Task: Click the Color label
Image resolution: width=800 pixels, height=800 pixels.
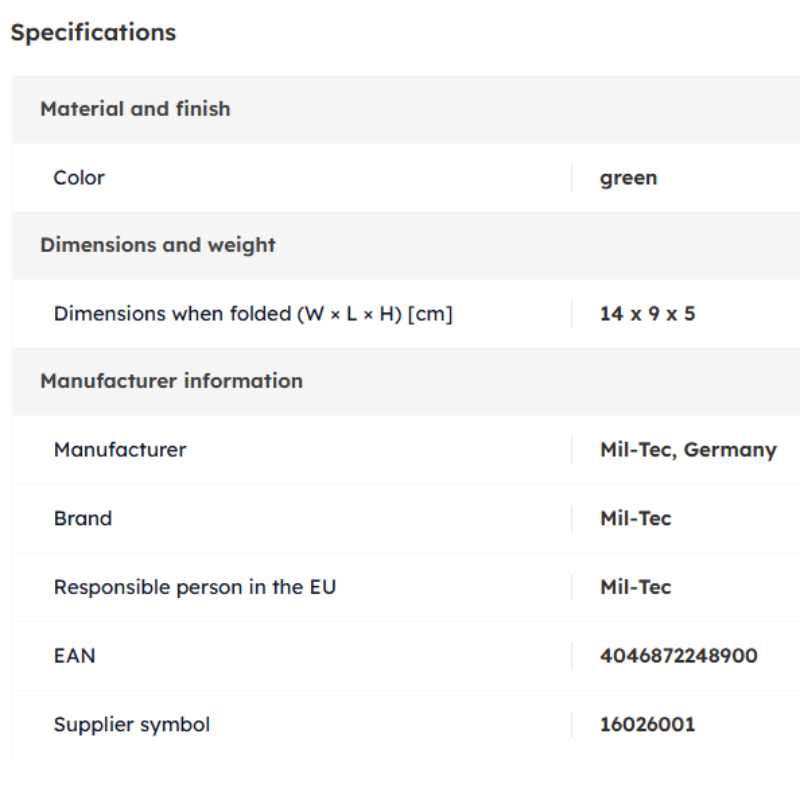Action: (x=79, y=178)
